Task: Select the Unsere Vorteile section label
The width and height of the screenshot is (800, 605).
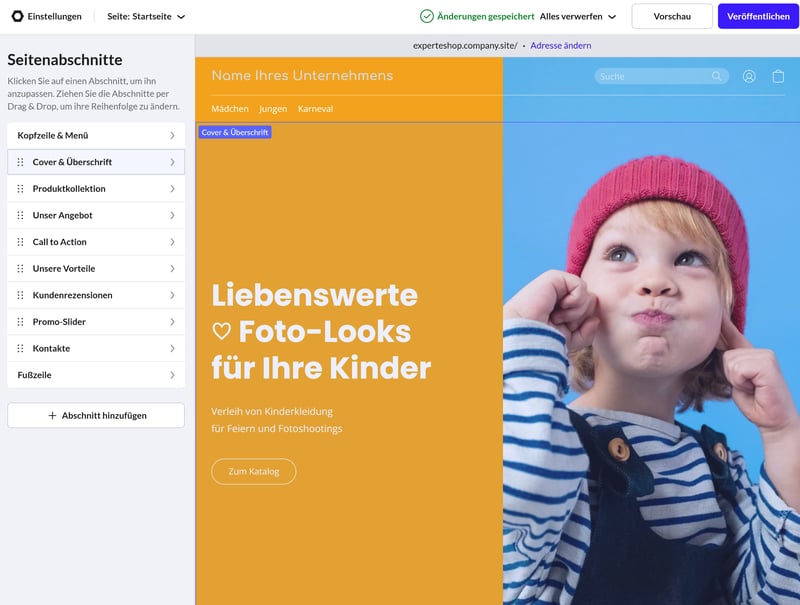Action: 64,268
